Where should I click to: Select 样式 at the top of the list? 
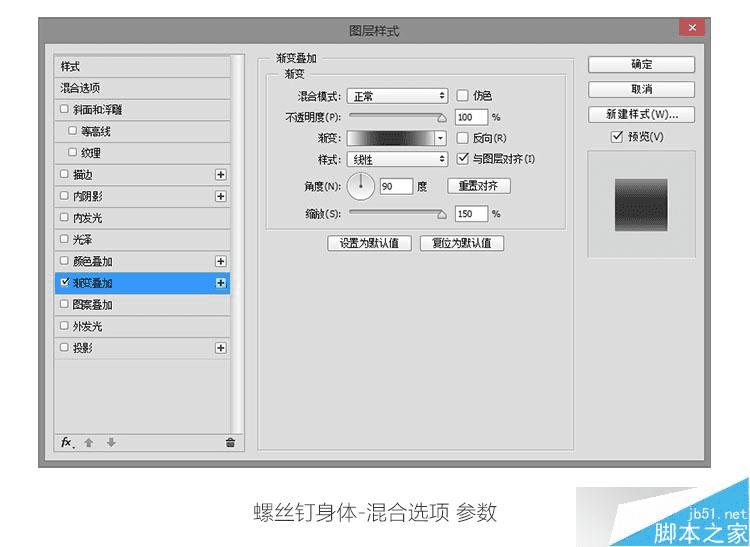pyautogui.click(x=143, y=66)
